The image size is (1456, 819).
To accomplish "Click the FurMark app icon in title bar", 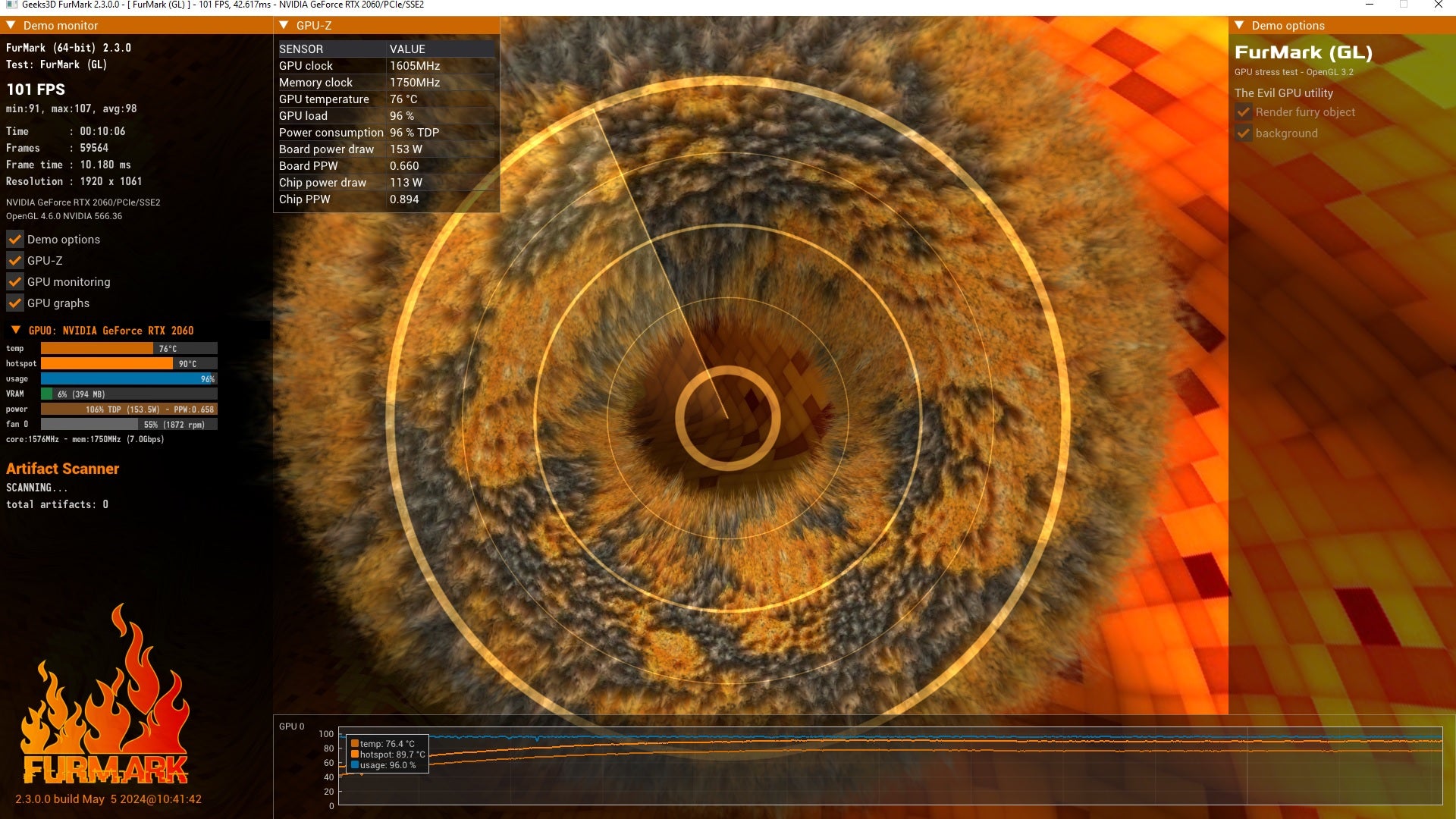I will click(x=11, y=5).
